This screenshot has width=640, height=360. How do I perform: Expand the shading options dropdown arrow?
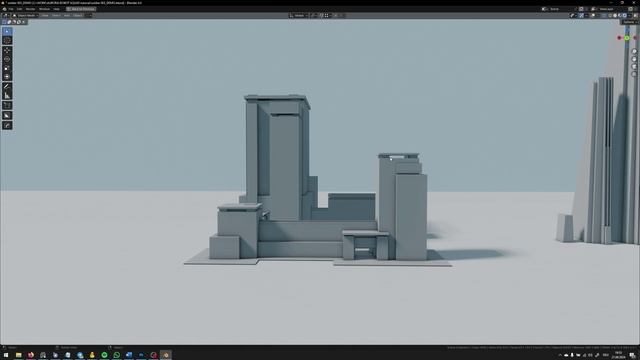[x=629, y=16]
